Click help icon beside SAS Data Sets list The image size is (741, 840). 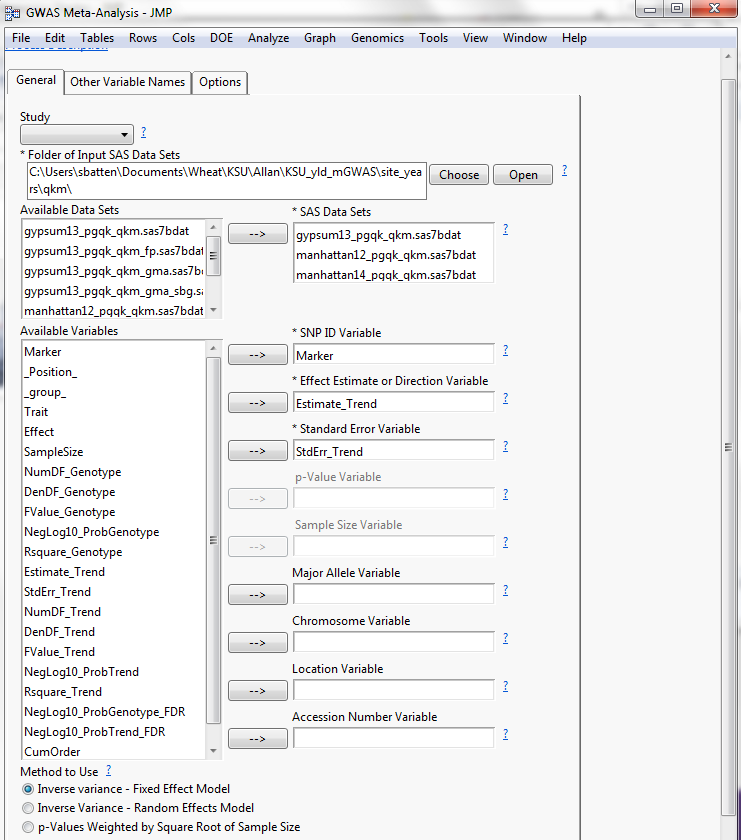point(505,229)
